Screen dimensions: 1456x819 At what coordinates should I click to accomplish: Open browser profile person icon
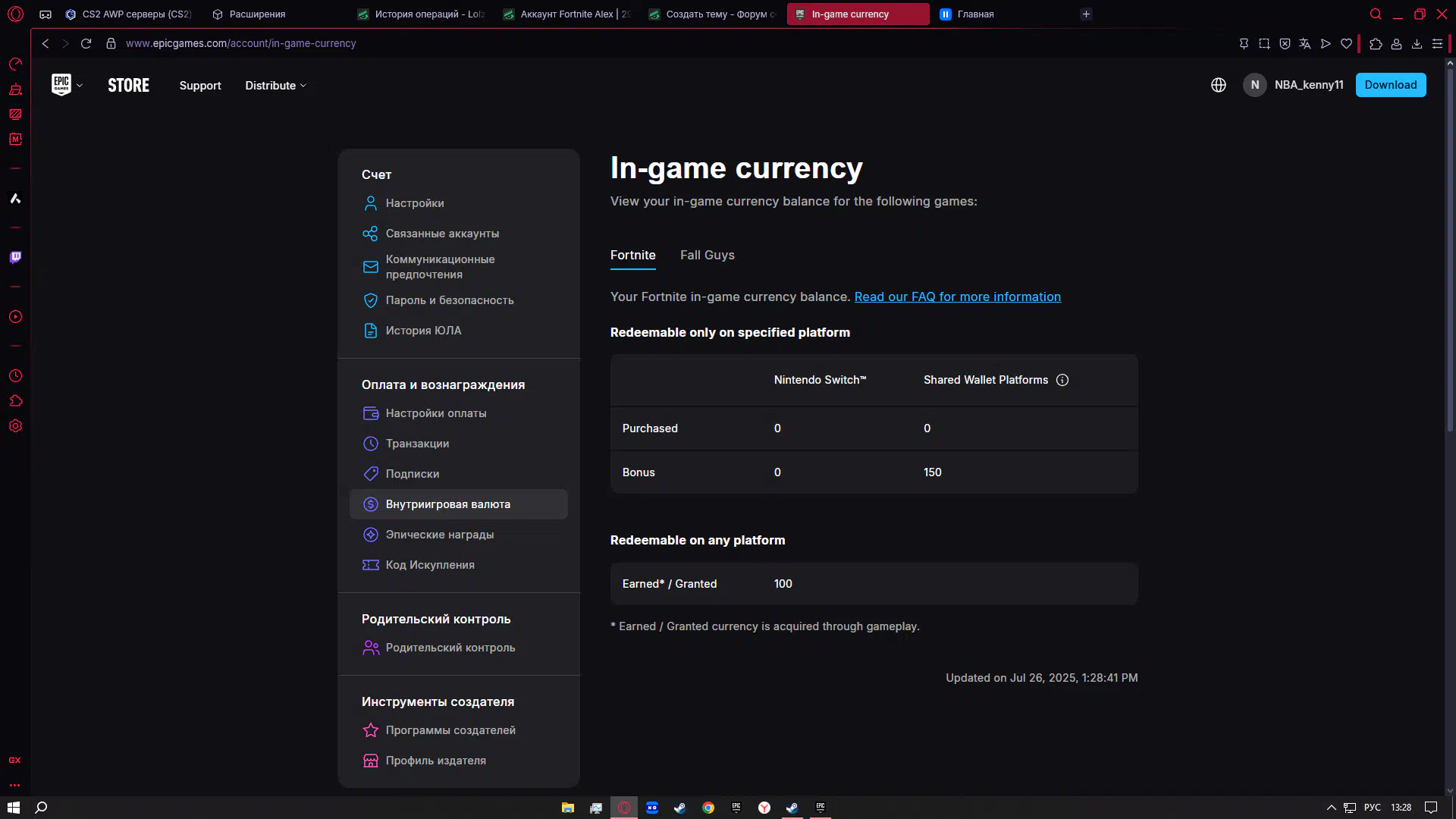point(1396,43)
